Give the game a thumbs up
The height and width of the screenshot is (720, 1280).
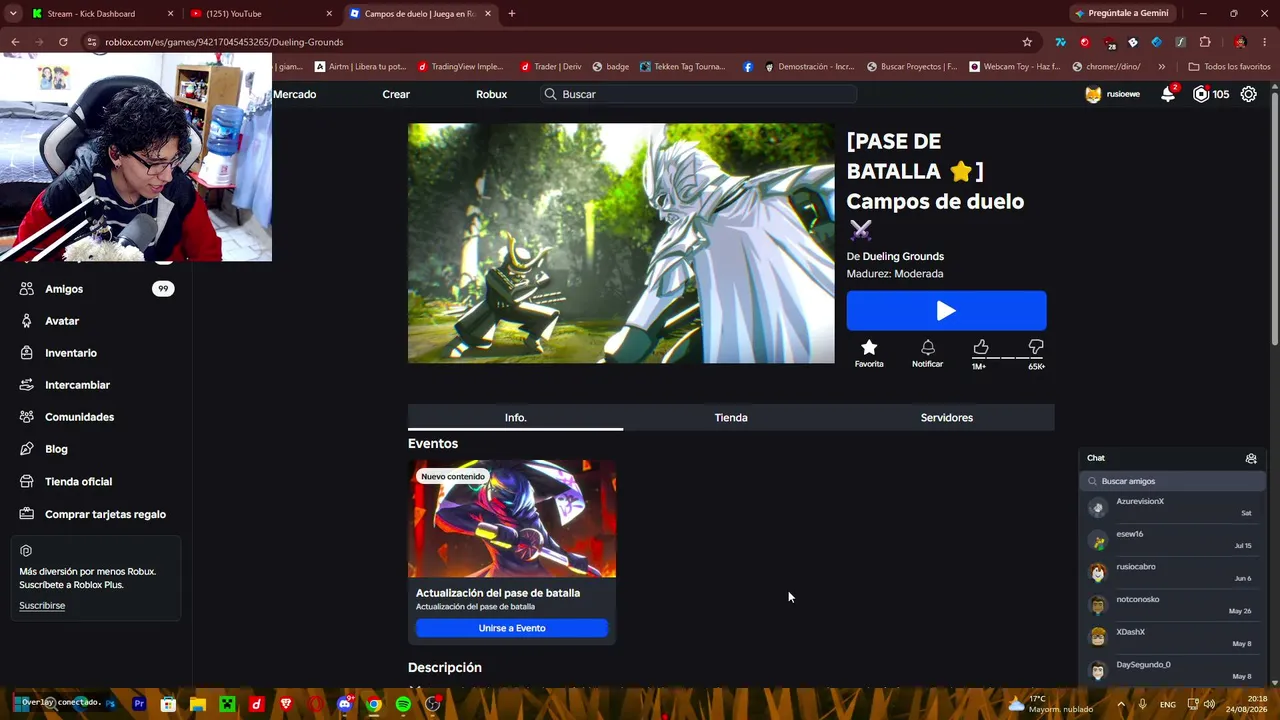(980, 347)
